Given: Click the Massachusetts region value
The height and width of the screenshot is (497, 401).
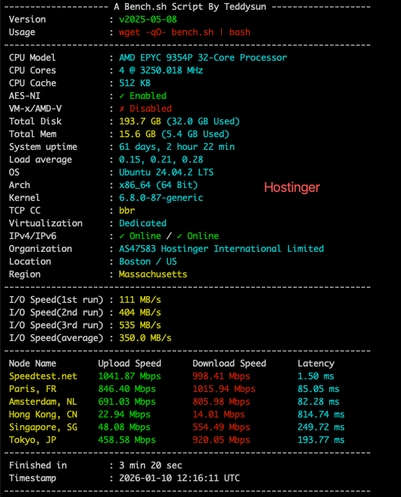Looking at the screenshot, I should pyautogui.click(x=153, y=274).
